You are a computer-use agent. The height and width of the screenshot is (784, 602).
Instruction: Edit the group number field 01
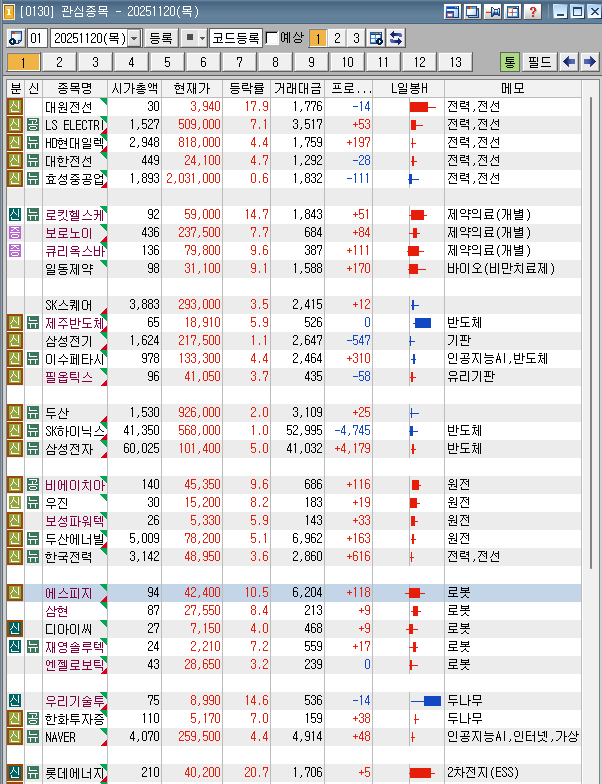click(37, 38)
